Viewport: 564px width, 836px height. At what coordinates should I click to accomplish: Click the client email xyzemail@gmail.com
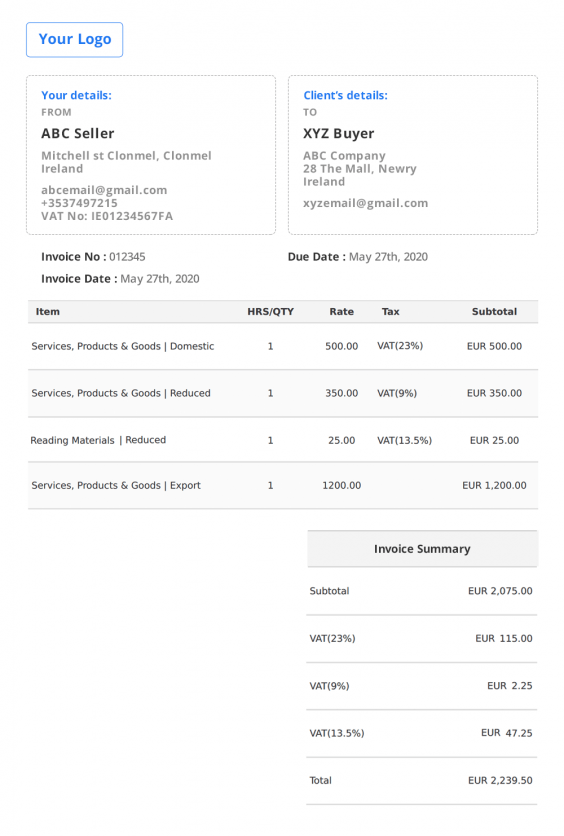pyautogui.click(x=366, y=203)
